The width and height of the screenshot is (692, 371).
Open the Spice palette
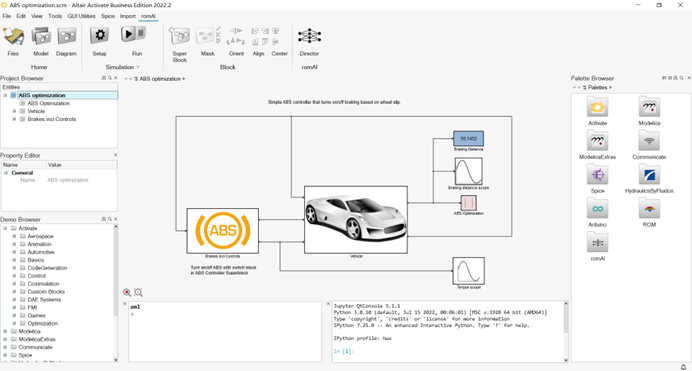(598, 175)
